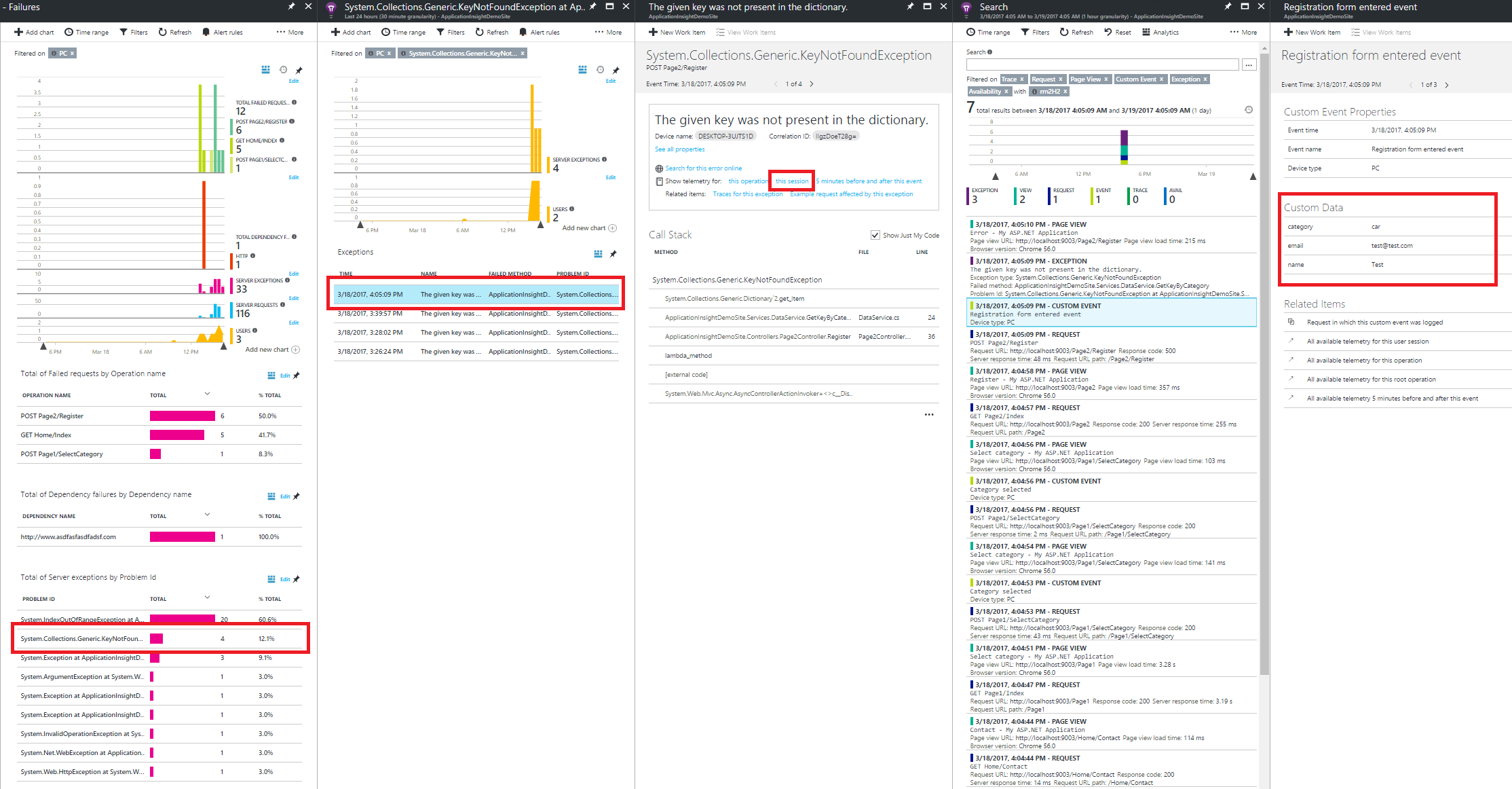The image size is (1512, 789).
Task: Click the vertical scrollbar in the Search blade
Action: (1264, 363)
